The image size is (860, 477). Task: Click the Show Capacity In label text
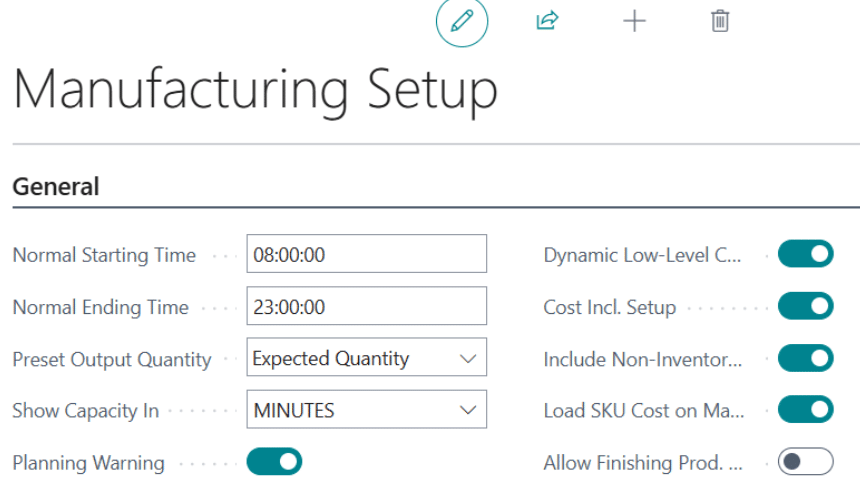(x=85, y=411)
